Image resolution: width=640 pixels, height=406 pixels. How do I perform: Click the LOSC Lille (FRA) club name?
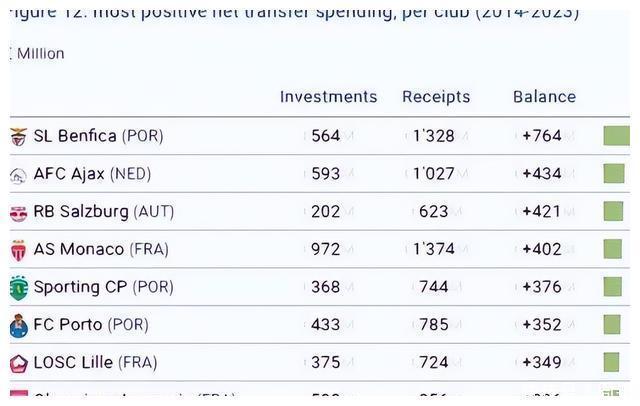[95, 362]
